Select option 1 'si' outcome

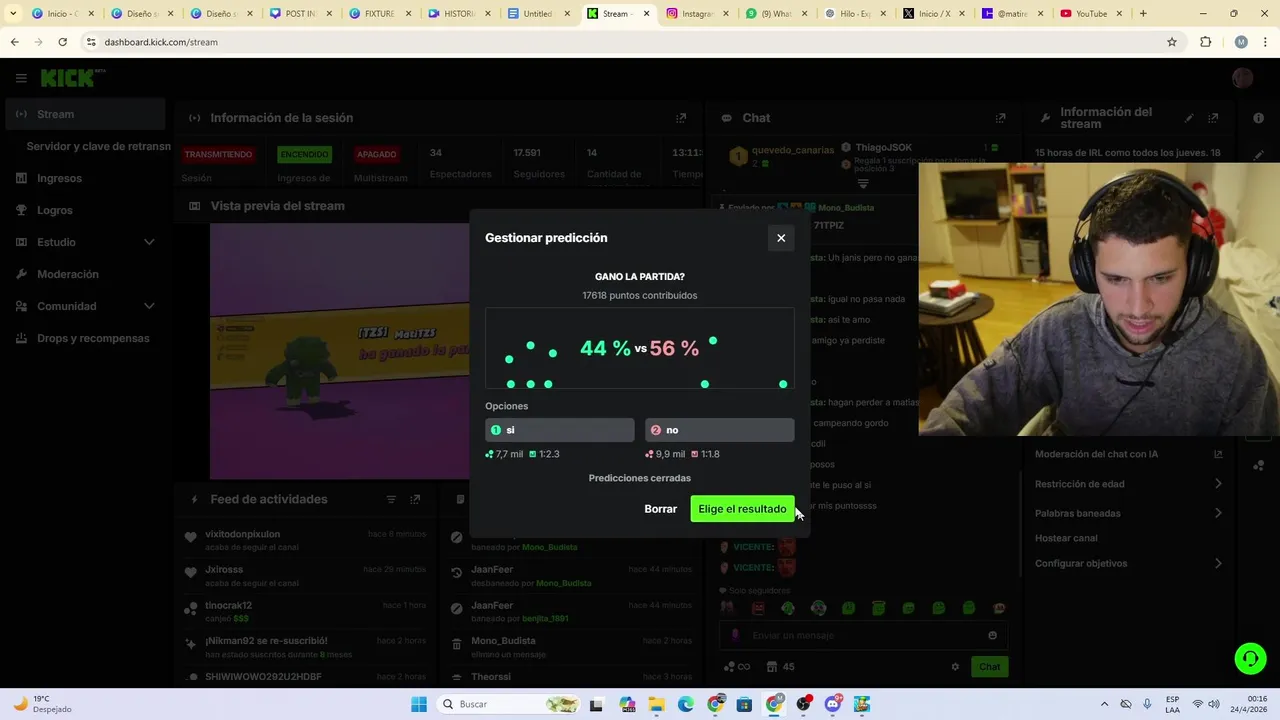[560, 430]
